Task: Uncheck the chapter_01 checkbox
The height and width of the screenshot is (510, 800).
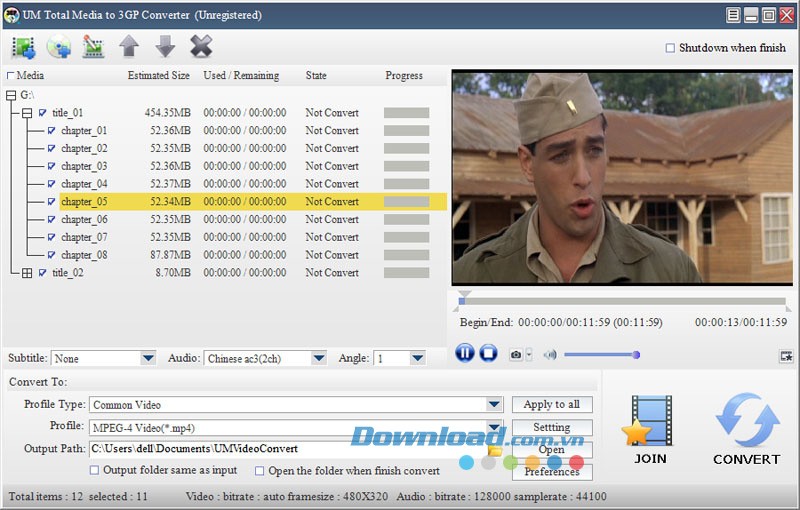Action: coord(51,131)
